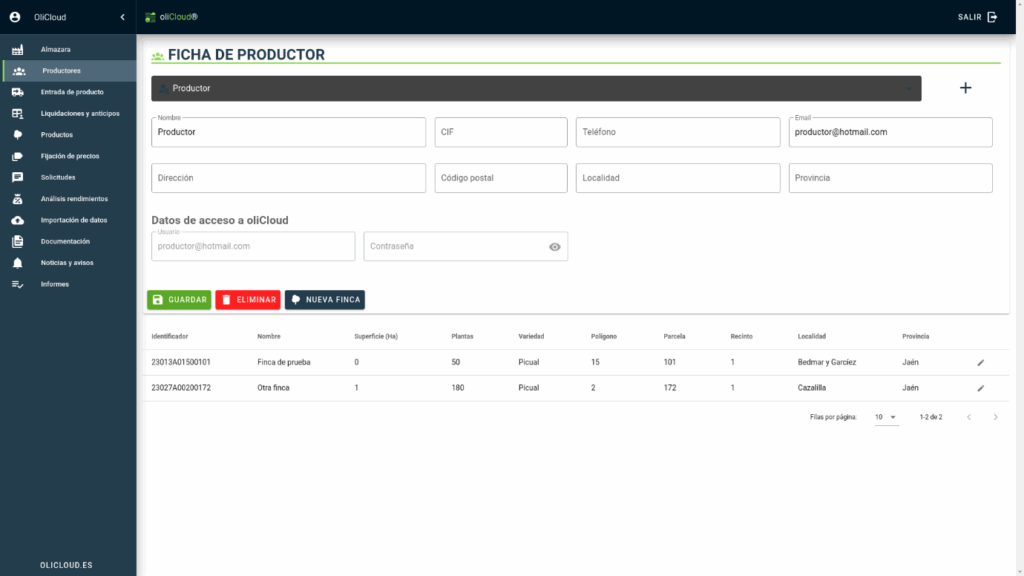The image size is (1024, 576).
Task: Open Almazara from sidebar icon
Action: coord(17,49)
